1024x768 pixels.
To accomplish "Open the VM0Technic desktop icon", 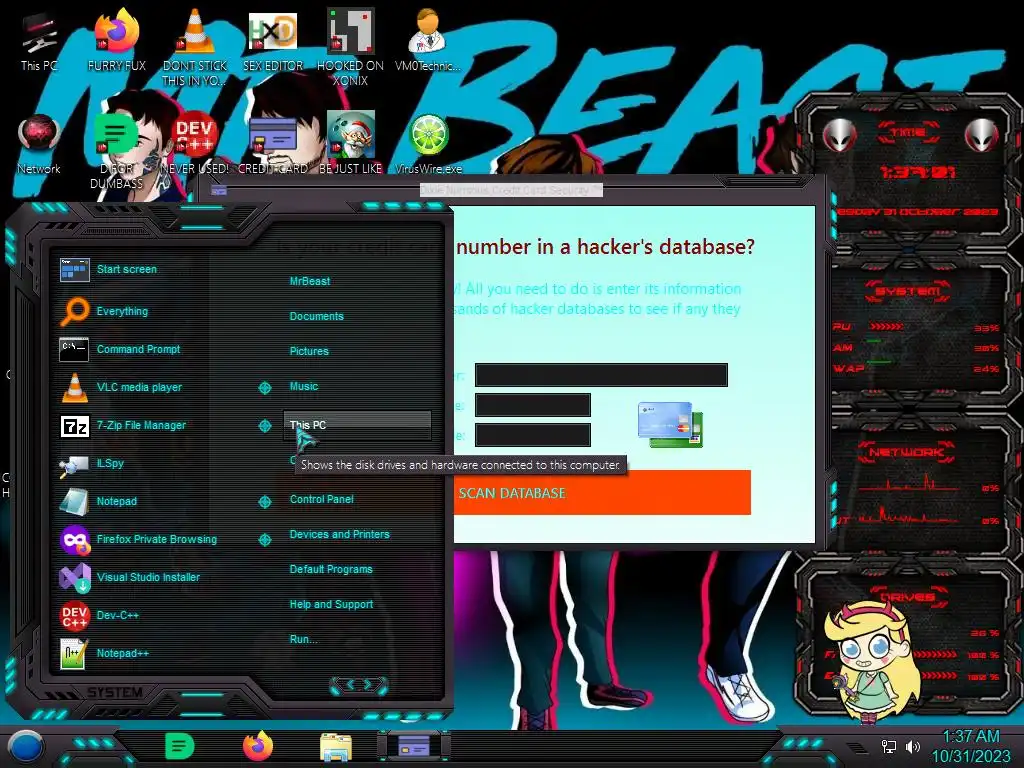I will point(427,40).
